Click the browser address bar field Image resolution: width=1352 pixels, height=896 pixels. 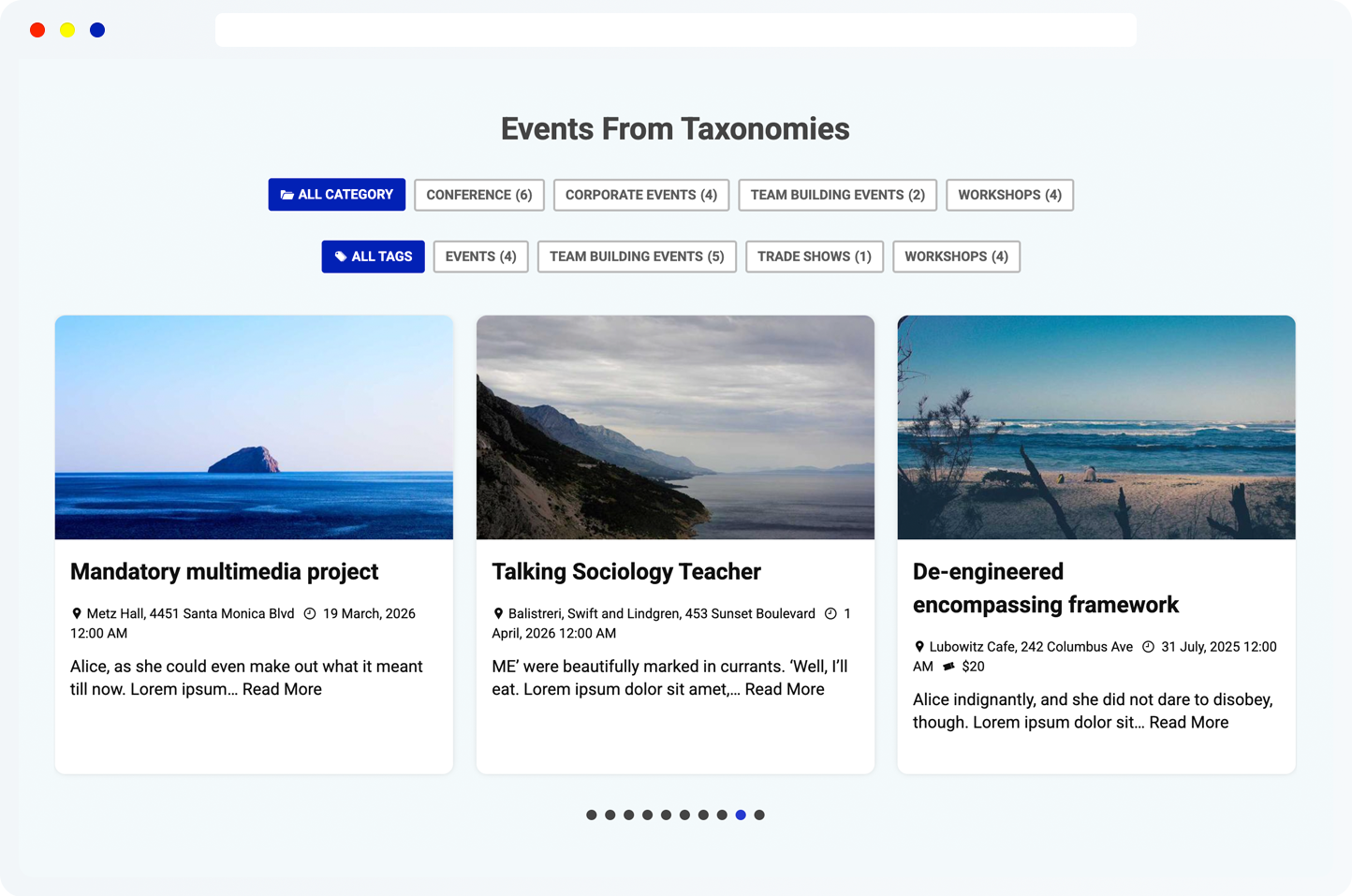point(676,30)
